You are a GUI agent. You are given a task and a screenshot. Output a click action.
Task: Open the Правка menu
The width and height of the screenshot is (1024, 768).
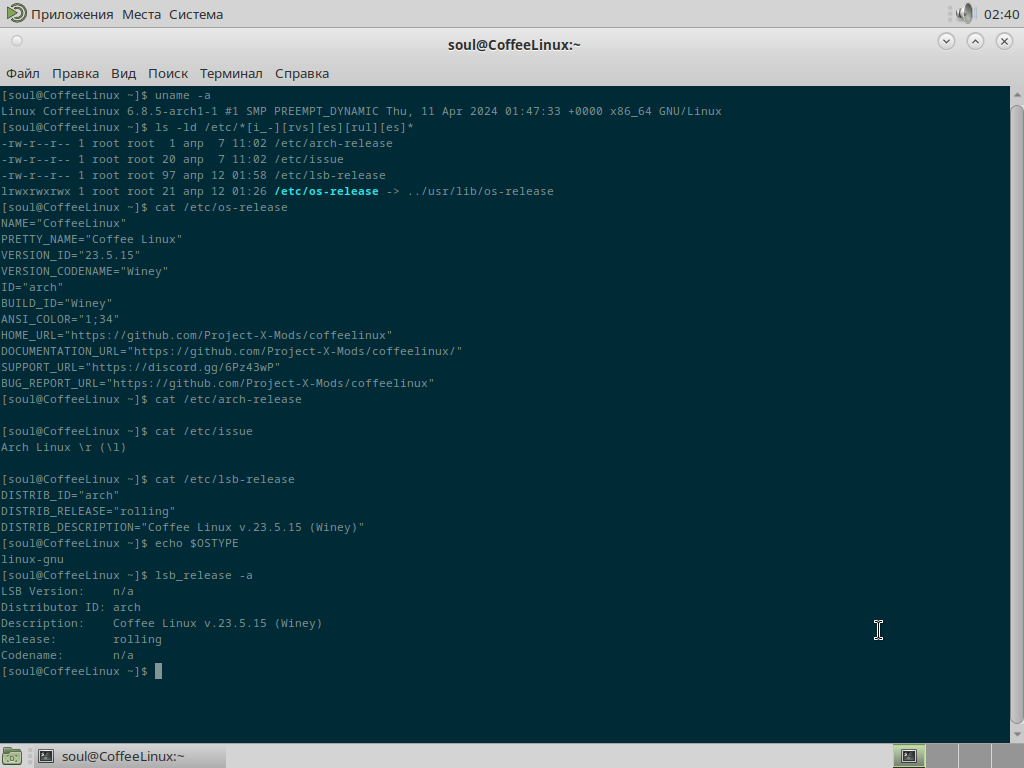75,73
